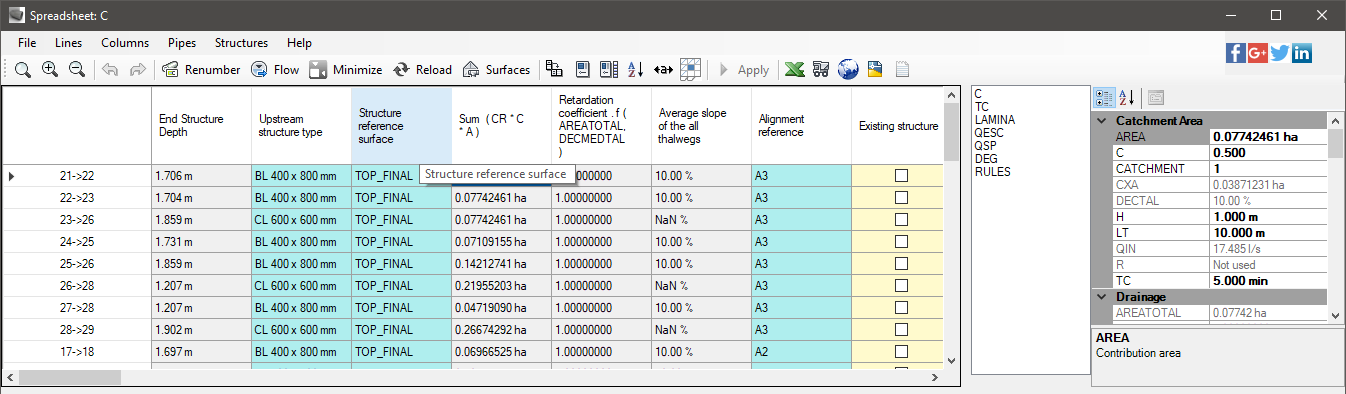
Task: Toggle Existing structure checkbox for row 27->28
Action: click(x=901, y=308)
